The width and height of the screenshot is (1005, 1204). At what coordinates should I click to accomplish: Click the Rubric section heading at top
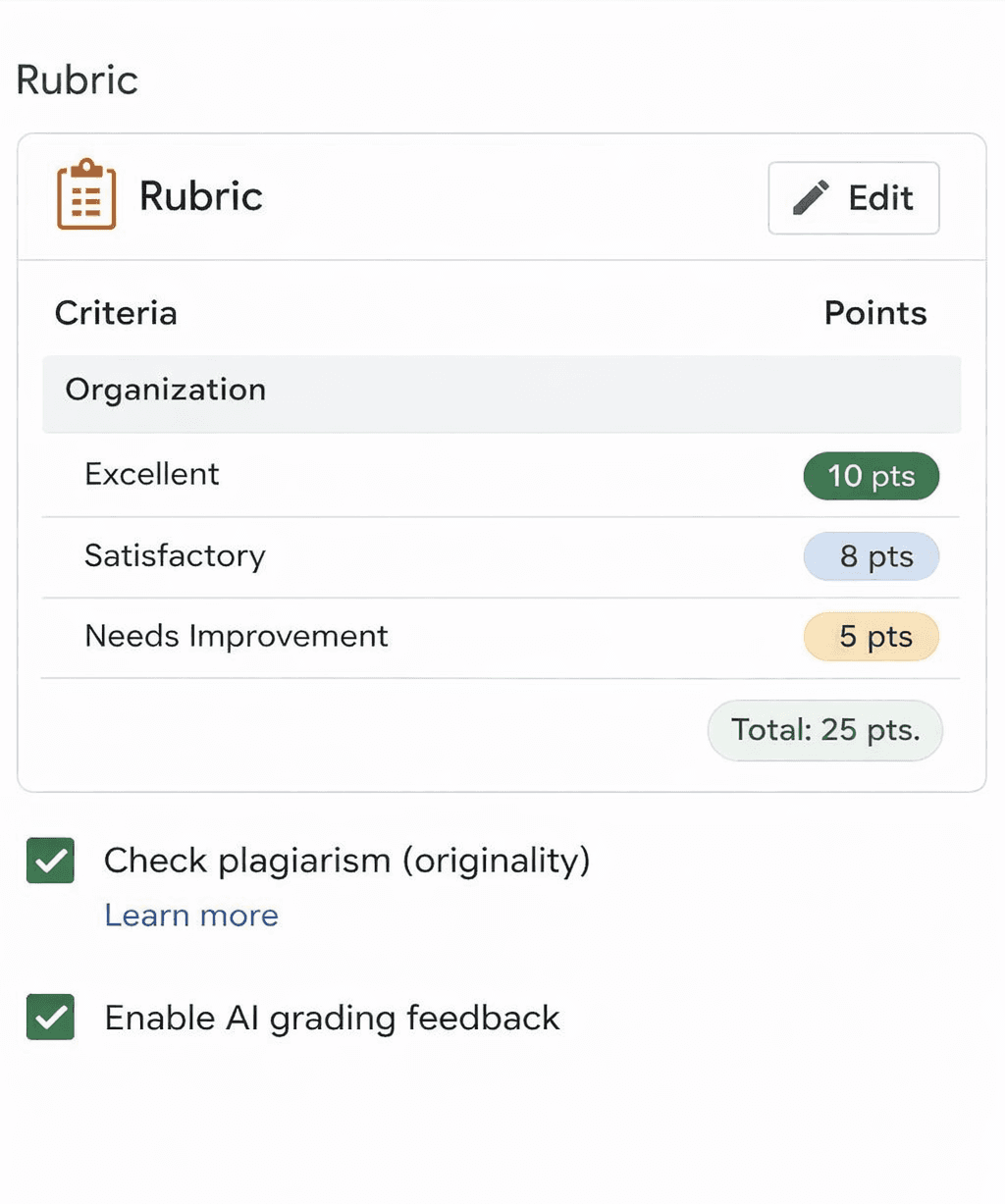[77, 80]
